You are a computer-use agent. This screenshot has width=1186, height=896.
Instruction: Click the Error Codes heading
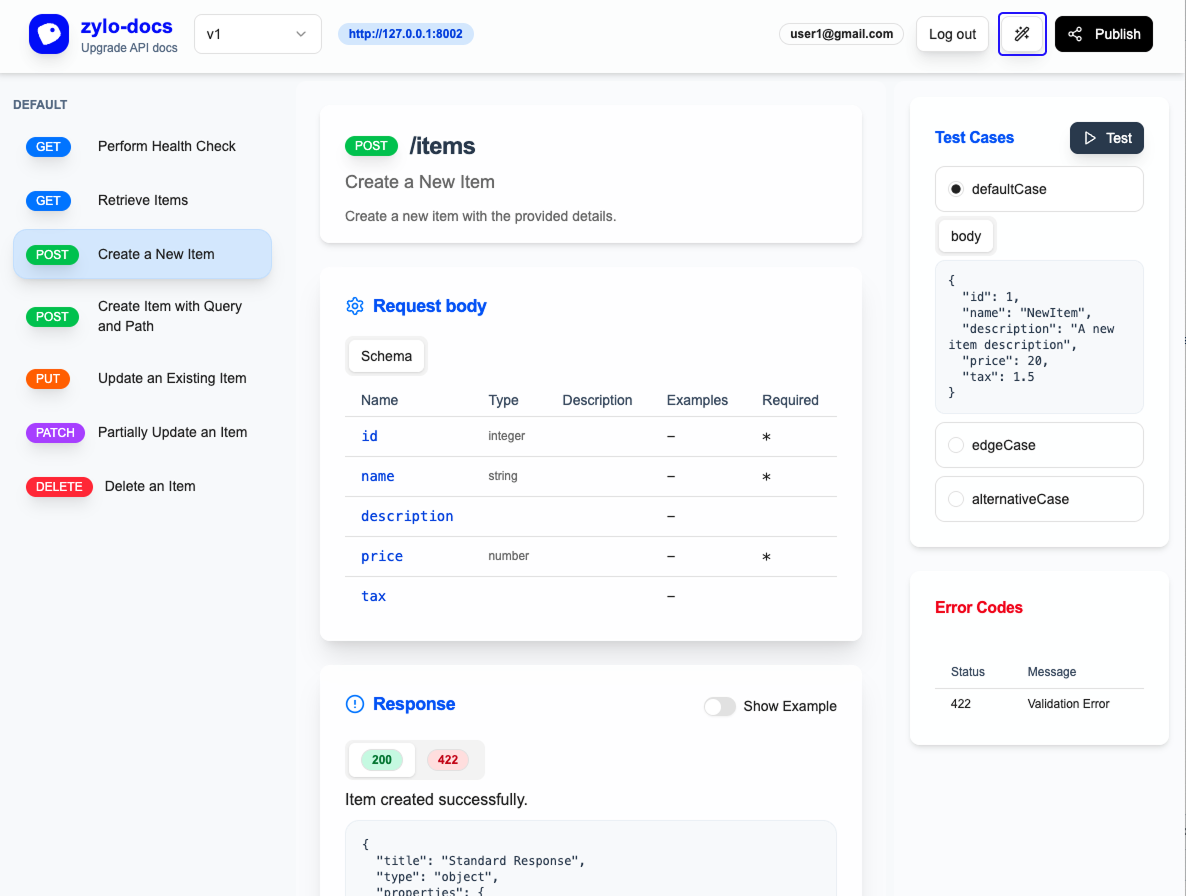979,608
